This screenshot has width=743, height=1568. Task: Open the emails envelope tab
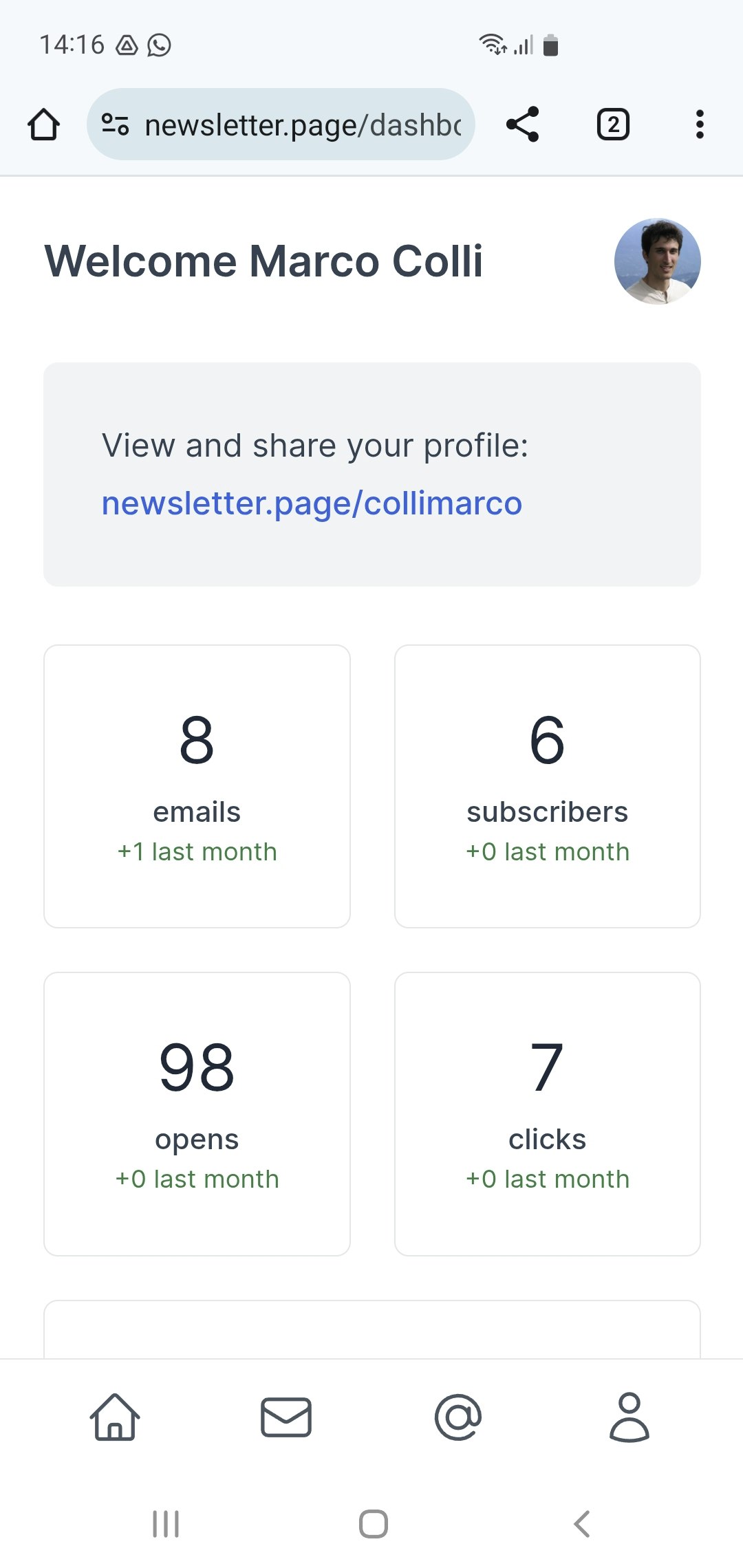click(x=286, y=1417)
